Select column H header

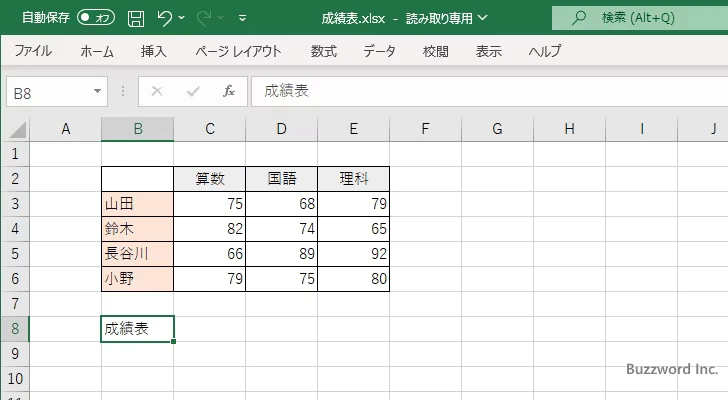(570, 129)
